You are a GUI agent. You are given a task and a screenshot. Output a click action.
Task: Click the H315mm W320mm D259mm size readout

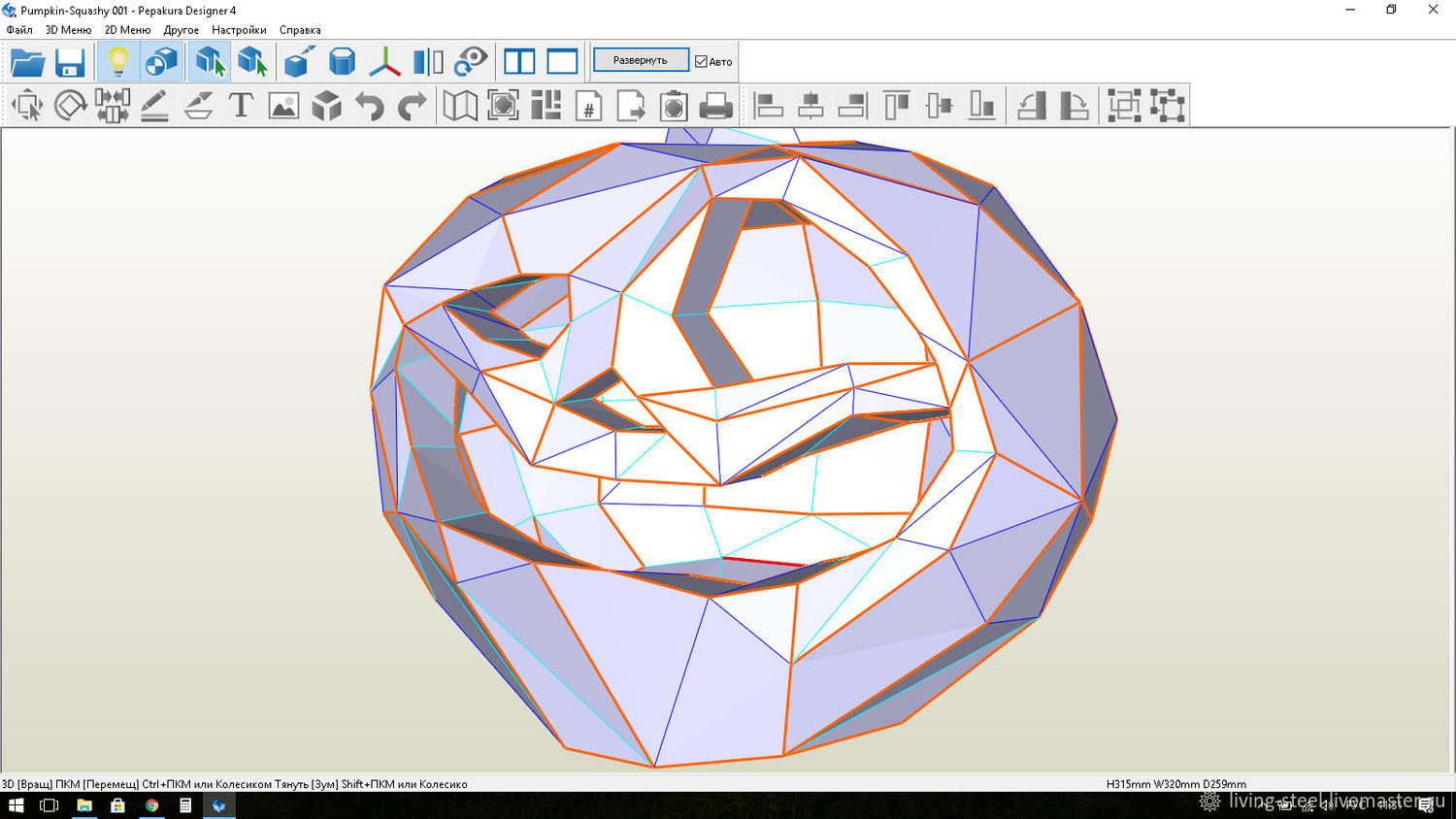1175,784
